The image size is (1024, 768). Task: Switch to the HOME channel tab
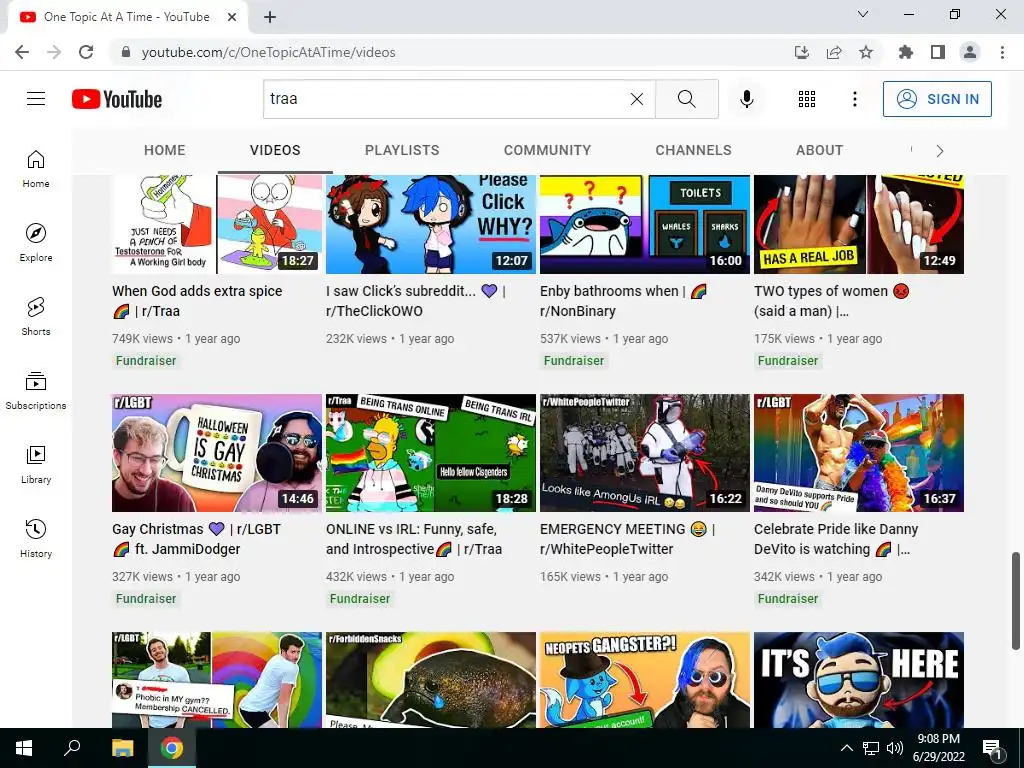pos(165,150)
